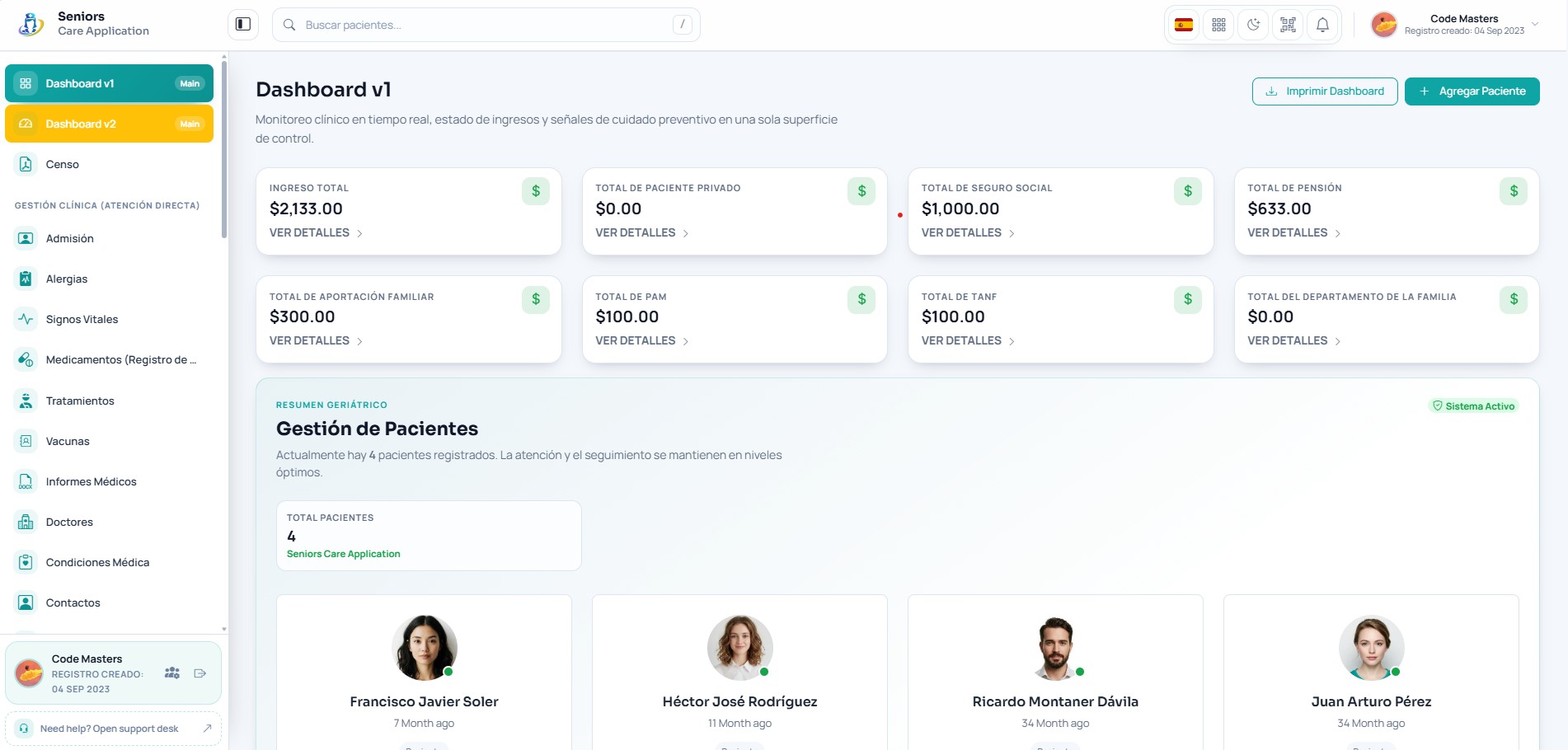
Task: Click the Vacunas sidebar icon
Action: click(26, 441)
